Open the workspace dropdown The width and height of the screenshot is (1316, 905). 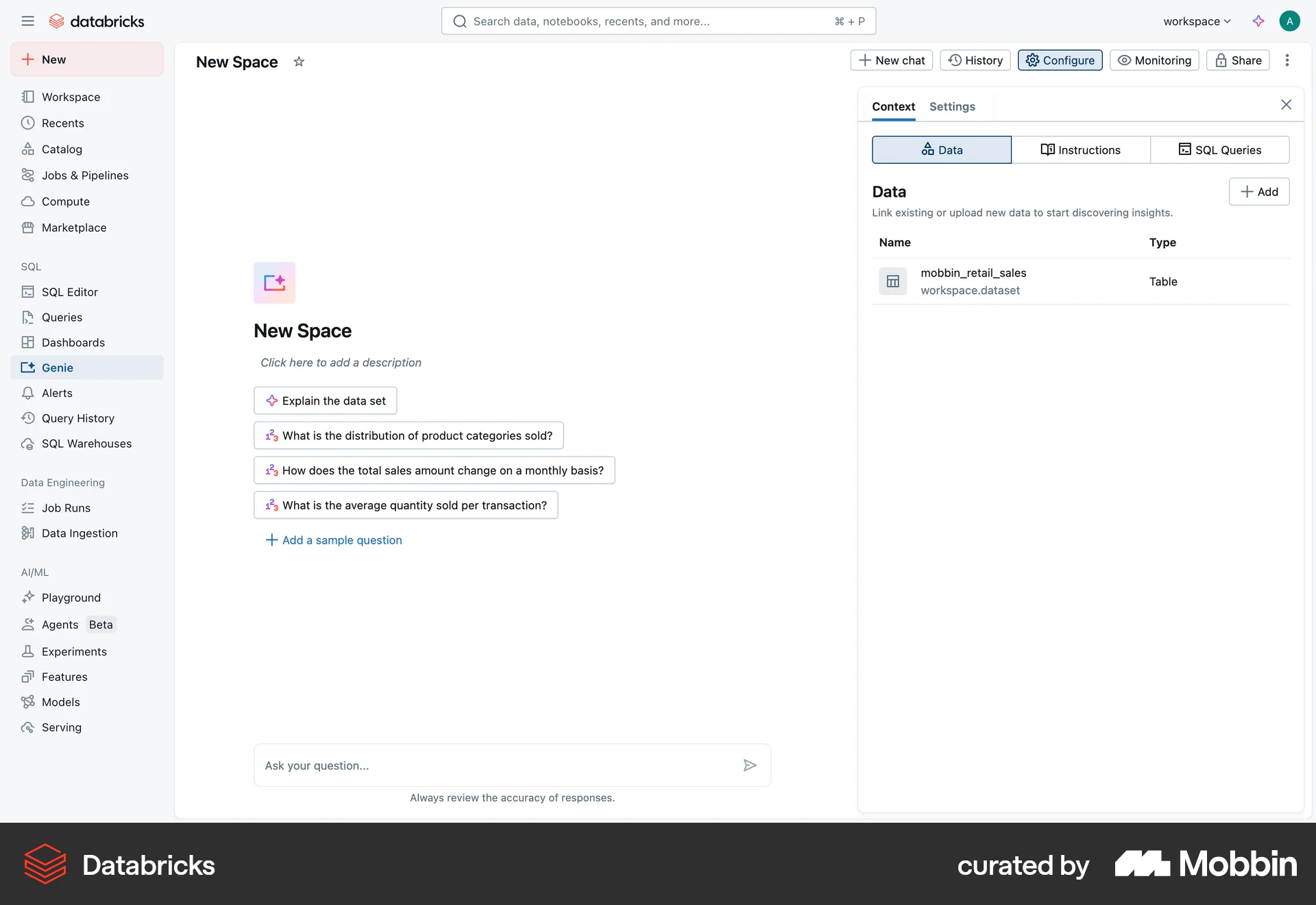coord(1195,21)
